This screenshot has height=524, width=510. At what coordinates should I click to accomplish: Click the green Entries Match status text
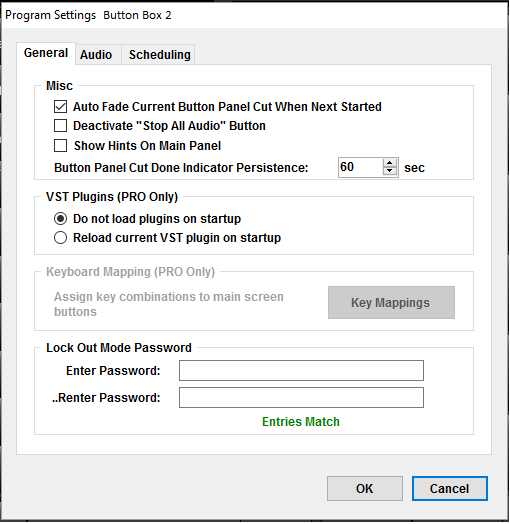tap(301, 422)
